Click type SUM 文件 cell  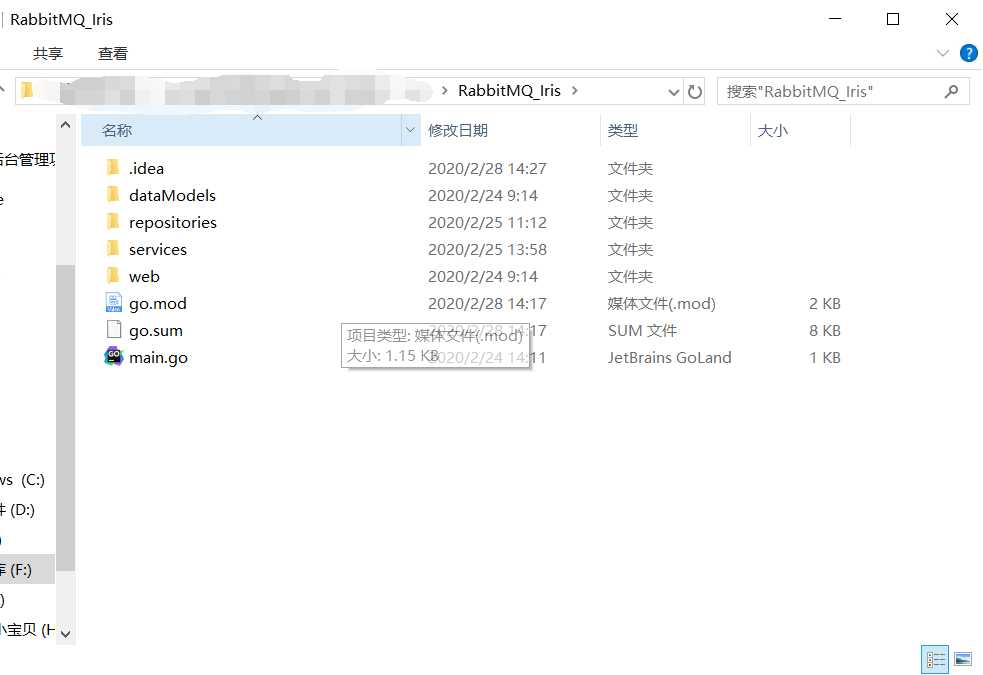pyautogui.click(x=643, y=331)
